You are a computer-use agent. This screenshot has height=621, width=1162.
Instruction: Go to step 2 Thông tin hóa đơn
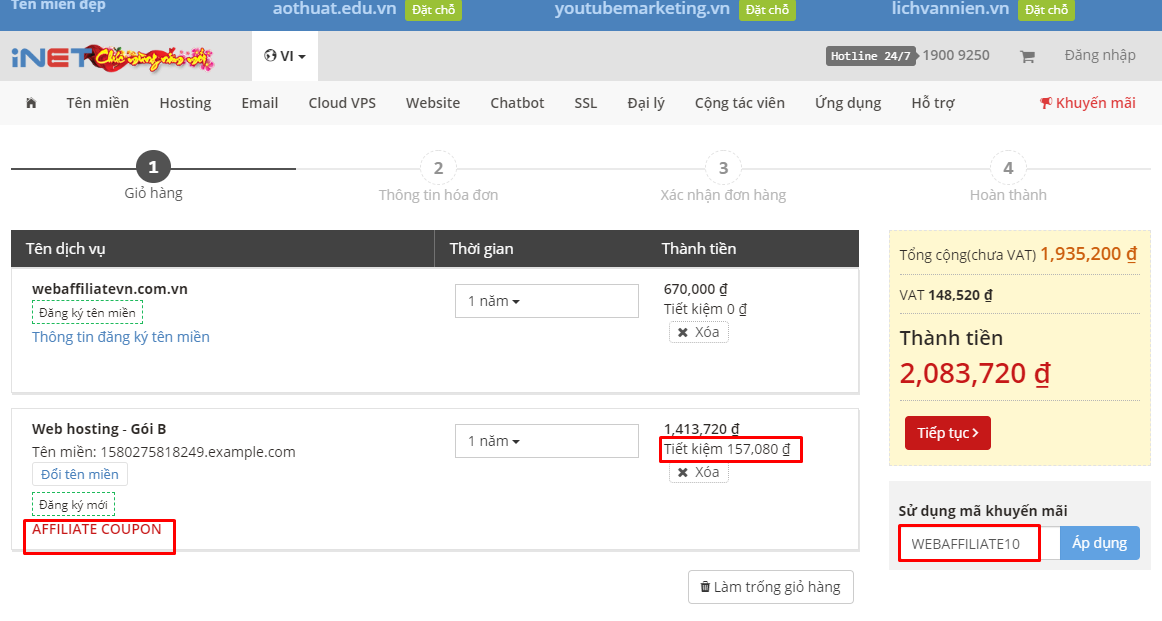point(438,178)
